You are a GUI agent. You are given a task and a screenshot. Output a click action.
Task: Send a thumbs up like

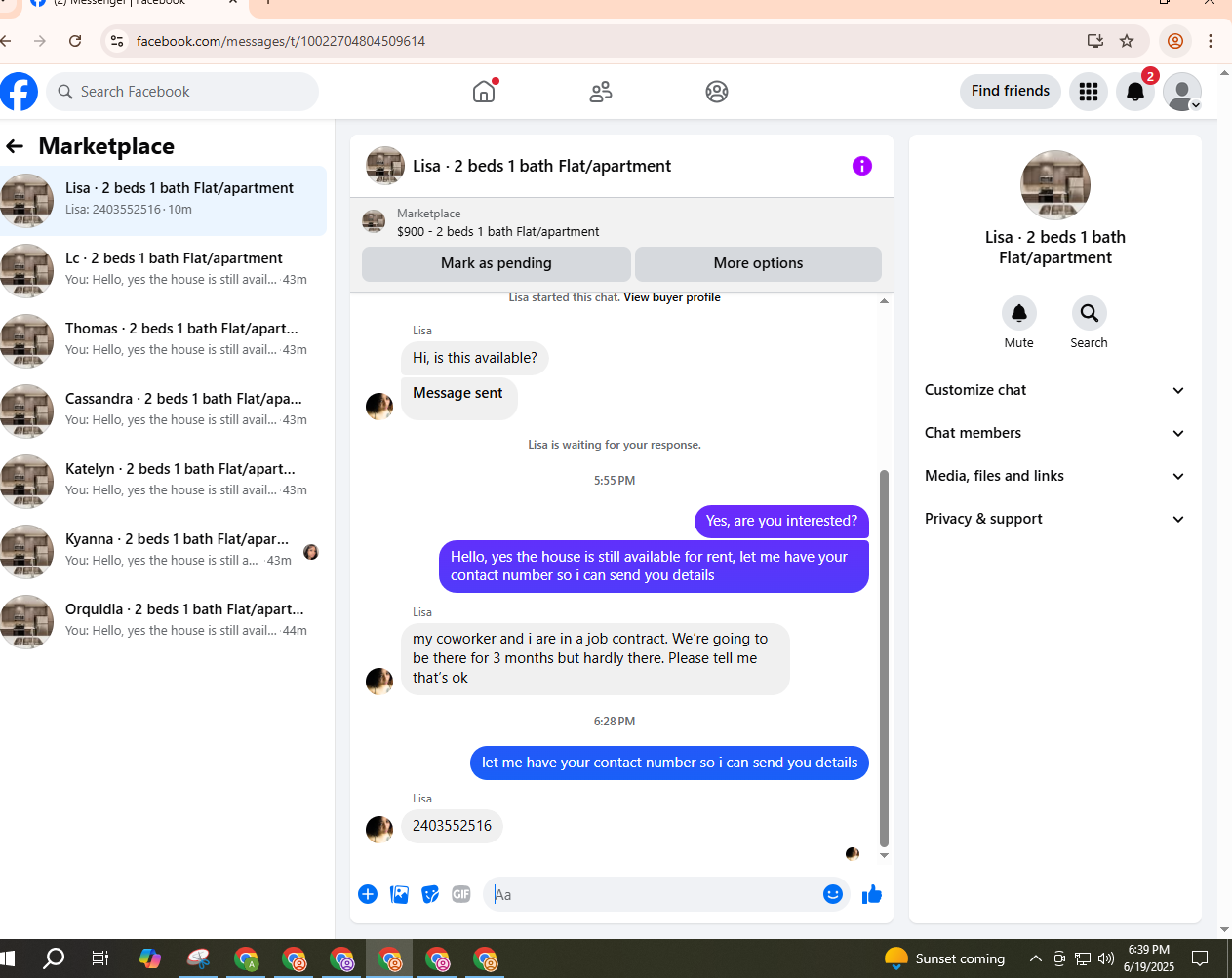tap(872, 894)
